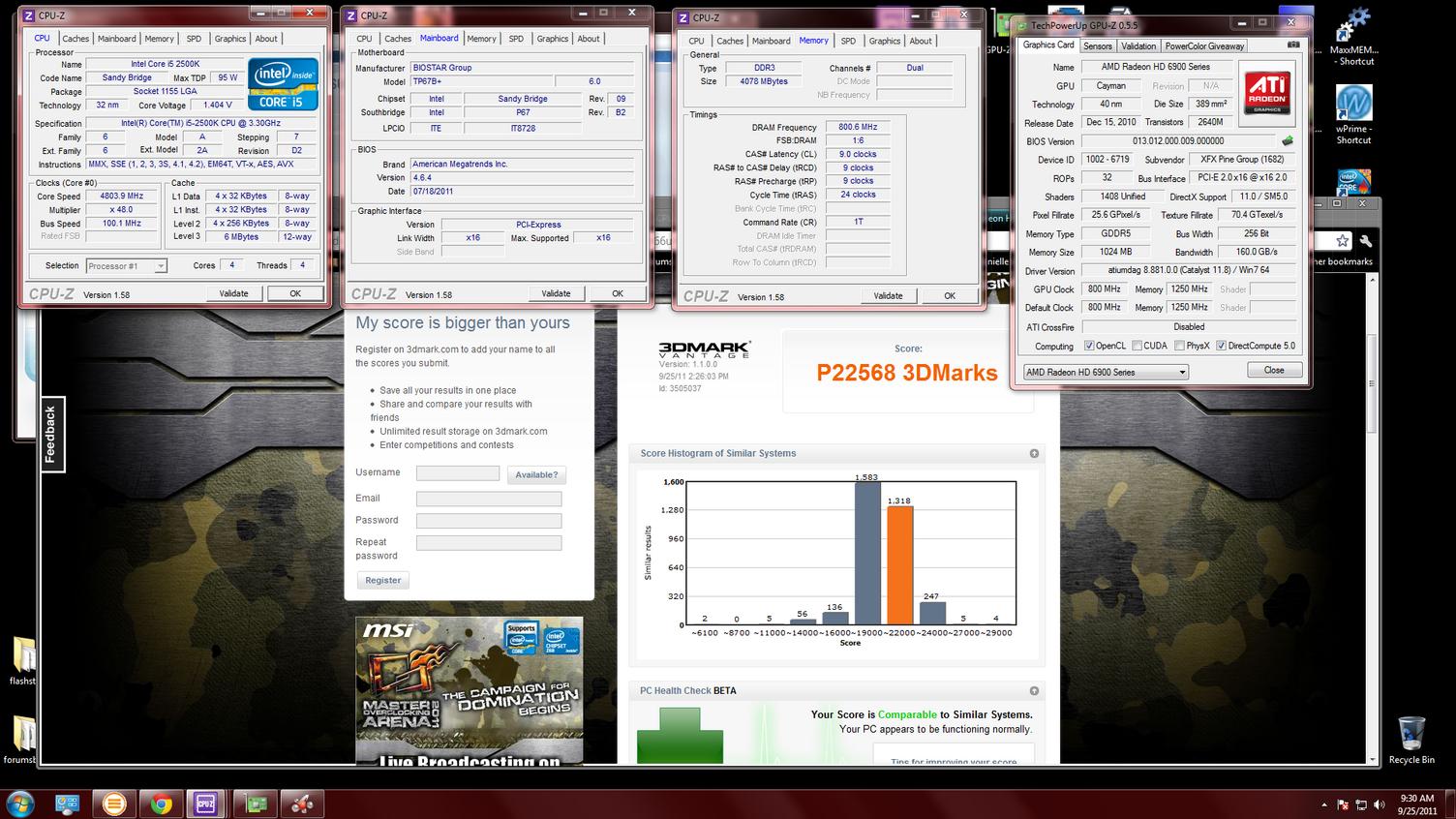
Task: Open Validation tab in GPU-Z
Action: [x=1138, y=45]
